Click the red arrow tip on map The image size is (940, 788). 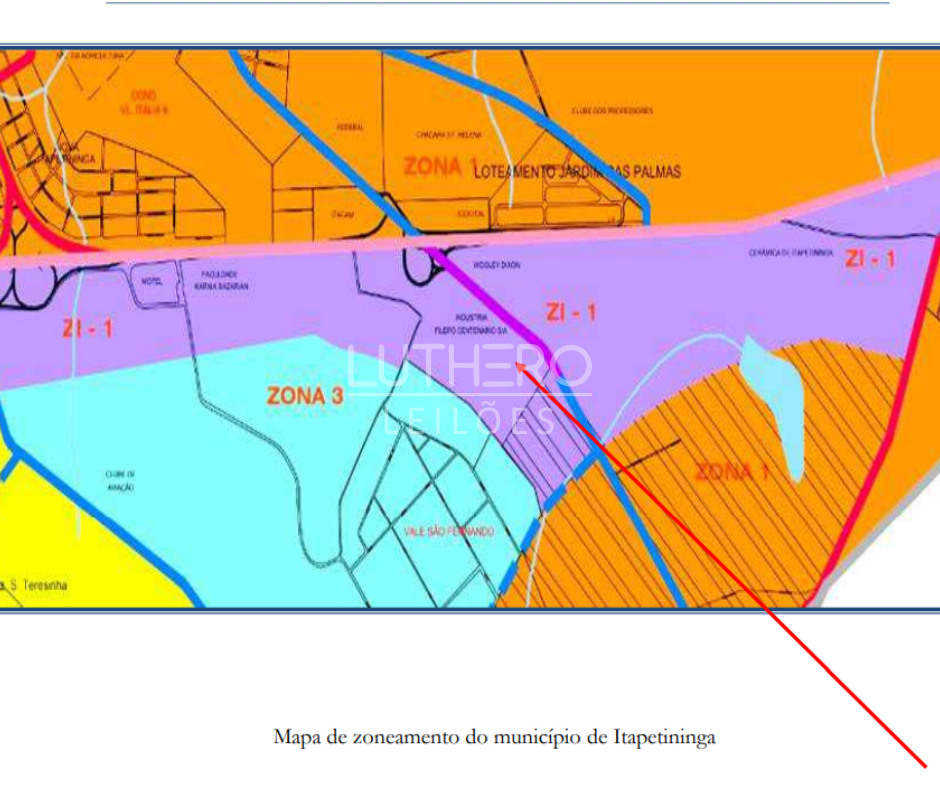[521, 367]
